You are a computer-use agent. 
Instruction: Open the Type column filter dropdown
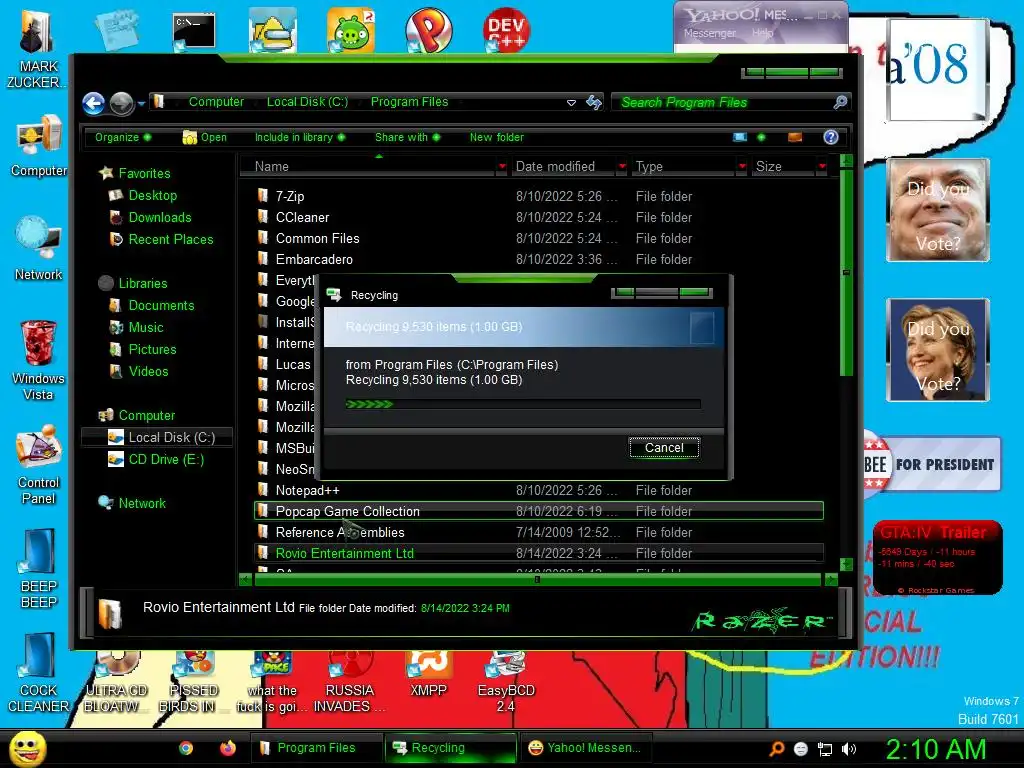(x=742, y=167)
